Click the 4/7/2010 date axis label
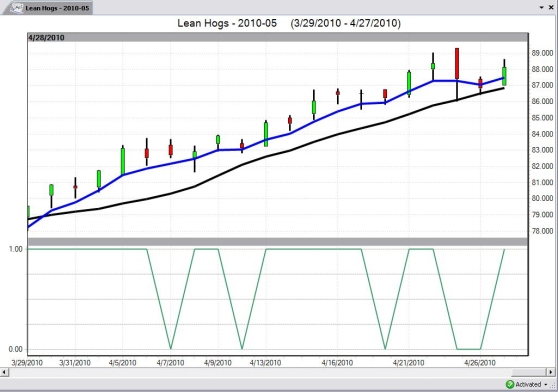The image size is (558, 392). [x=170, y=363]
